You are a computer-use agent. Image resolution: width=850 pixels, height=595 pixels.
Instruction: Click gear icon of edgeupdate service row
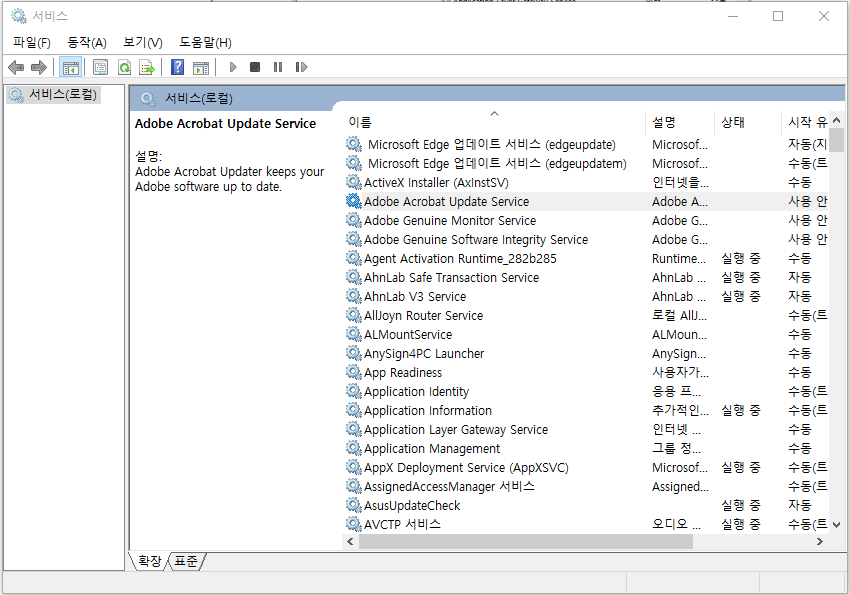tap(353, 144)
